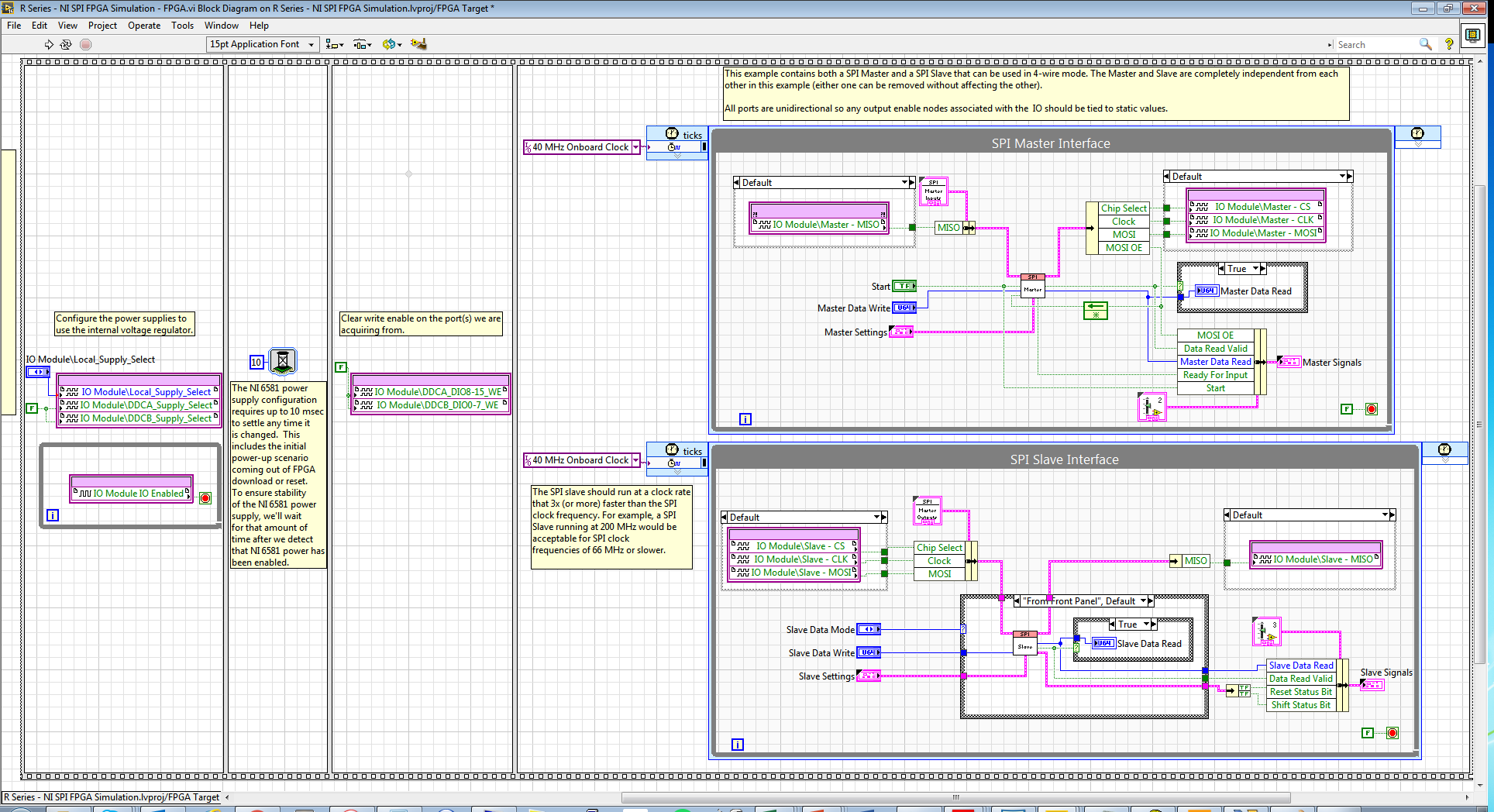Click the Clean Up Diagram broom icon
This screenshot has width=1494, height=812.
[x=418, y=44]
